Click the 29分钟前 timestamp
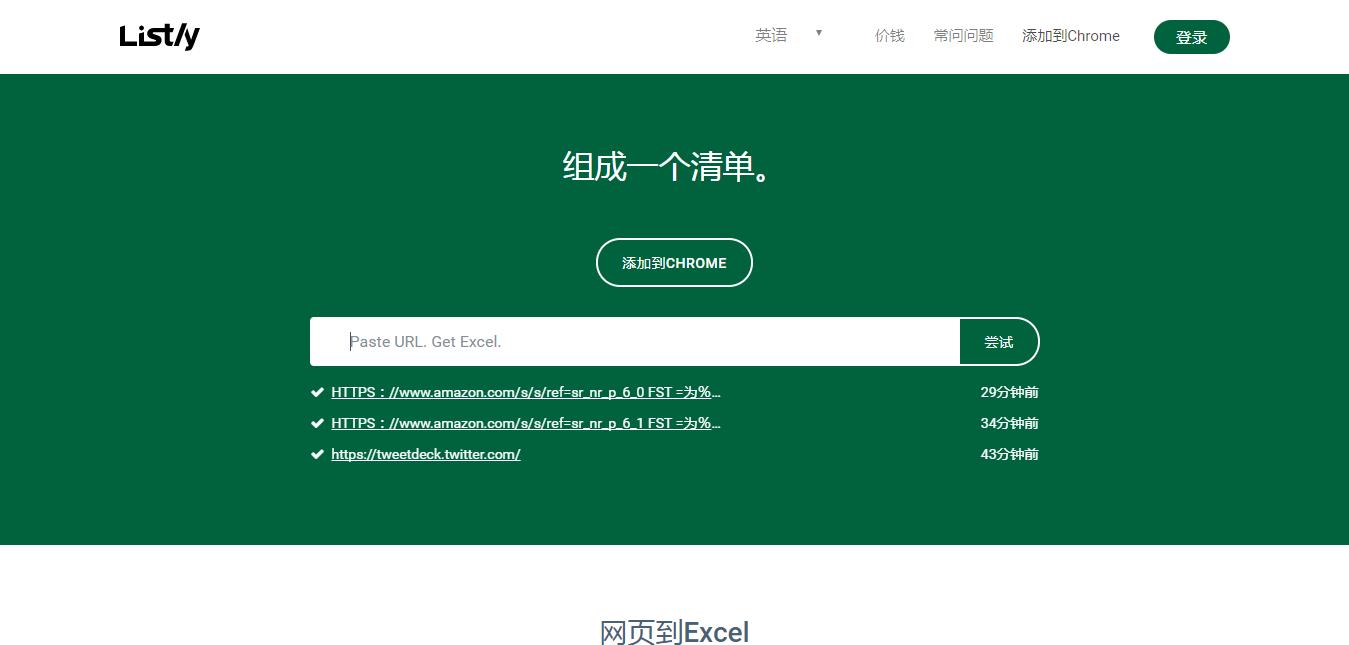 [x=1008, y=391]
